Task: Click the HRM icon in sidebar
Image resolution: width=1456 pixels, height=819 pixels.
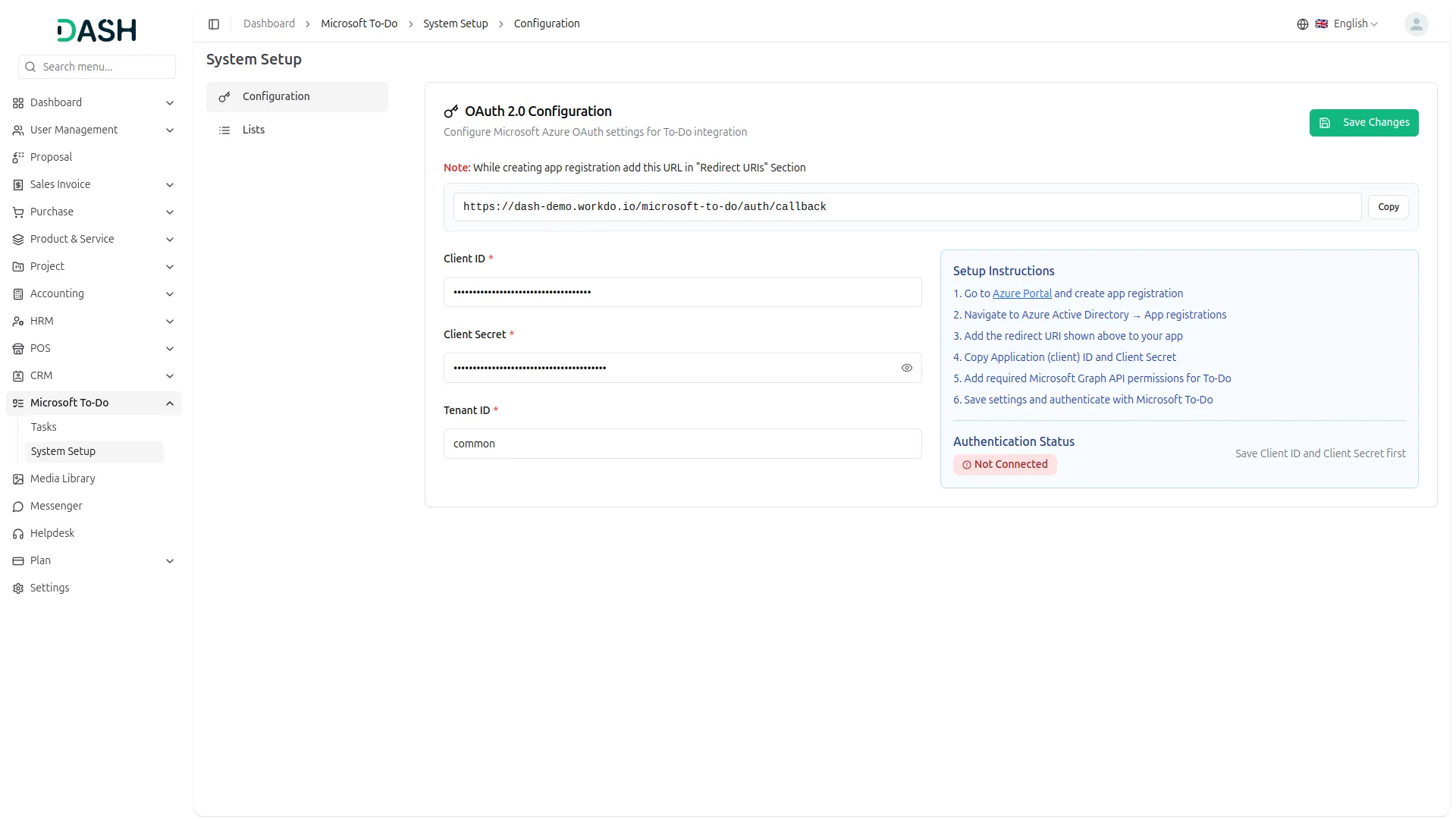Action: pos(18,322)
